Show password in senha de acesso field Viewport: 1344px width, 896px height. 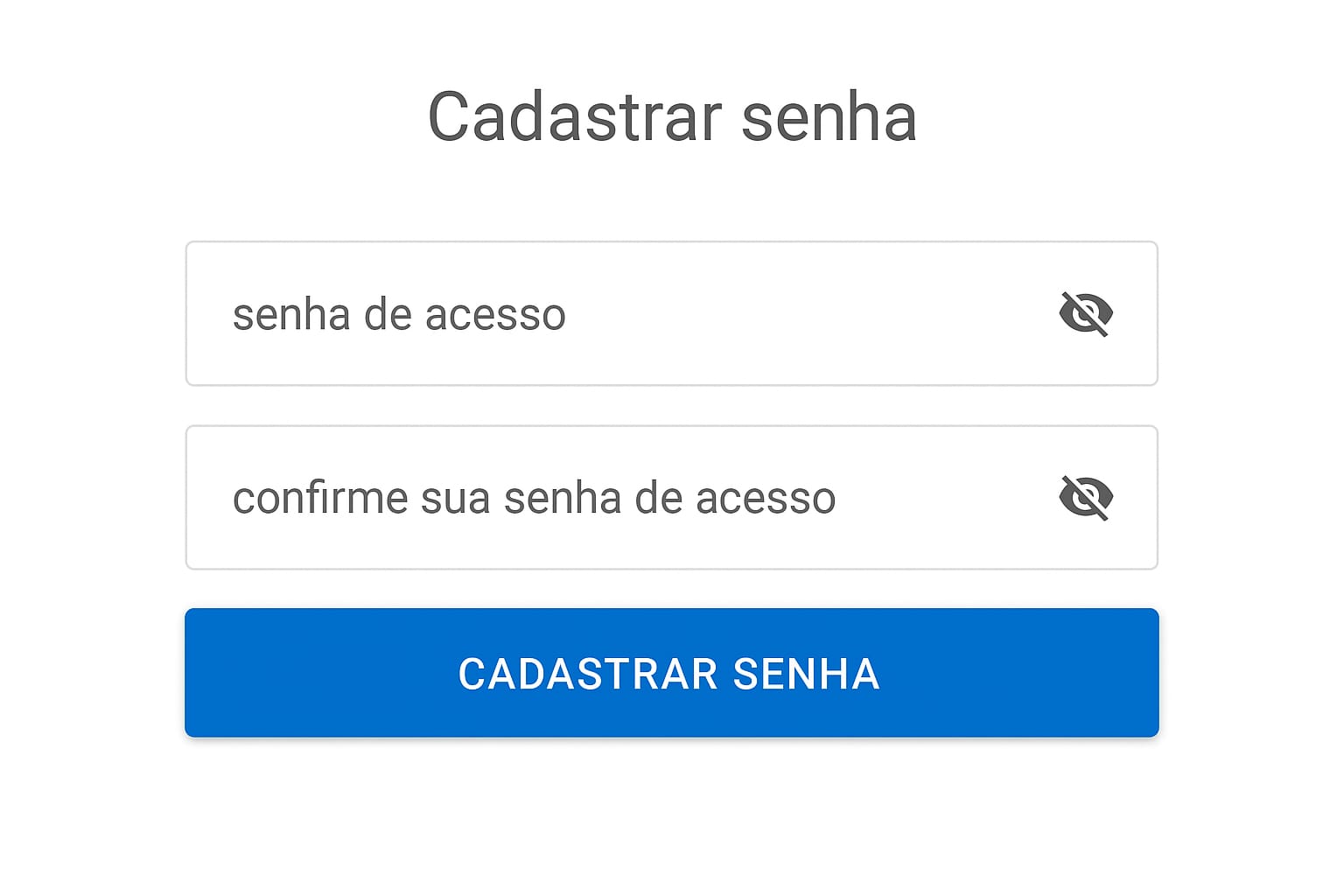pyautogui.click(x=1085, y=313)
